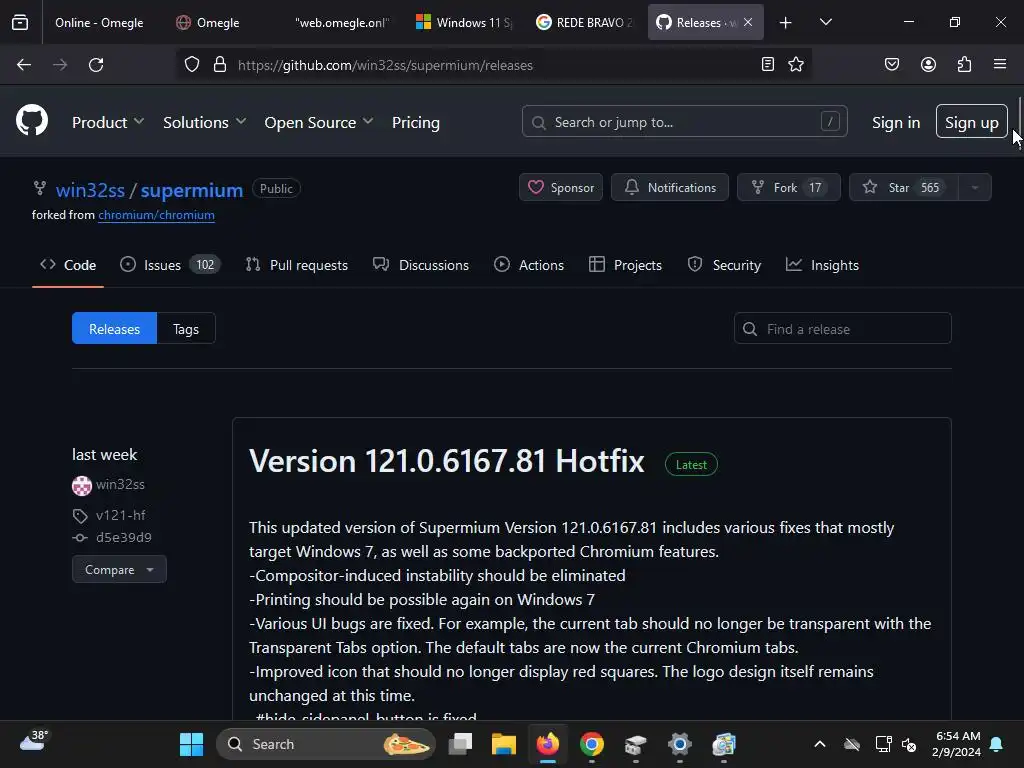Switch to the Projects tab
Screen dimensions: 1024x768
click(625, 265)
